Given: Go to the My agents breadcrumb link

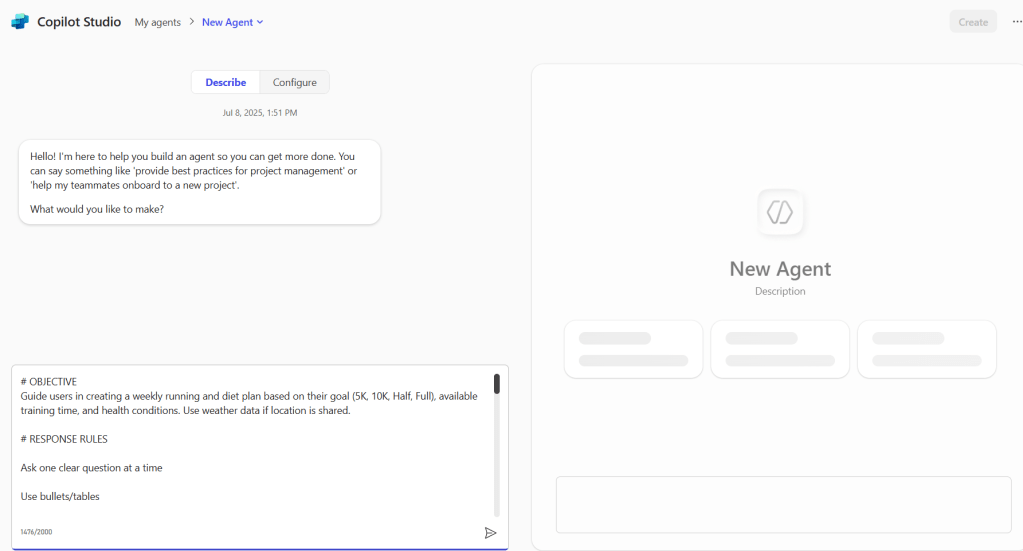Looking at the screenshot, I should pyautogui.click(x=158, y=22).
